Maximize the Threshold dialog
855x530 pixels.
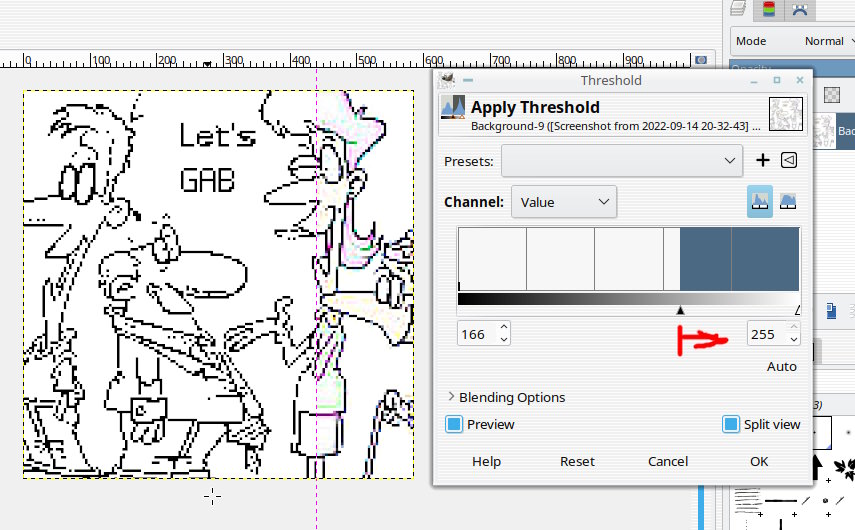coord(777,80)
